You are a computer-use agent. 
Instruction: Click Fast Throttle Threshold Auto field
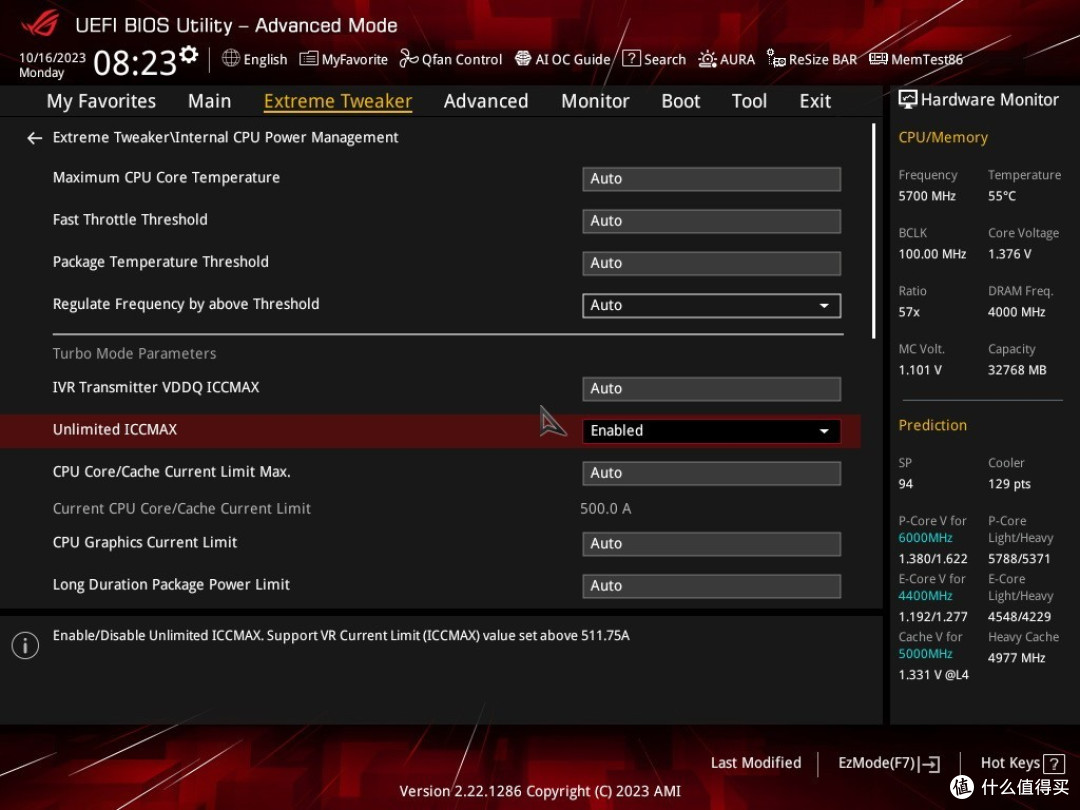pyautogui.click(x=712, y=221)
